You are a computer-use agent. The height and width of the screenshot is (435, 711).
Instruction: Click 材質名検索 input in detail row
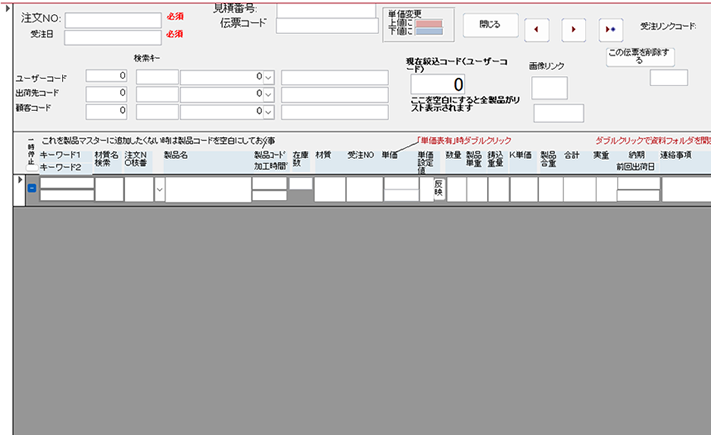coord(109,189)
